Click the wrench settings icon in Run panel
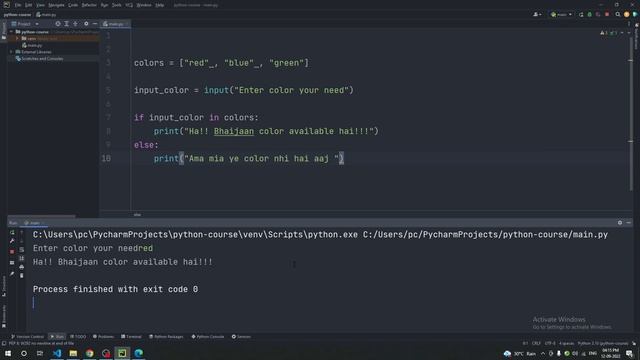 tap(12, 241)
